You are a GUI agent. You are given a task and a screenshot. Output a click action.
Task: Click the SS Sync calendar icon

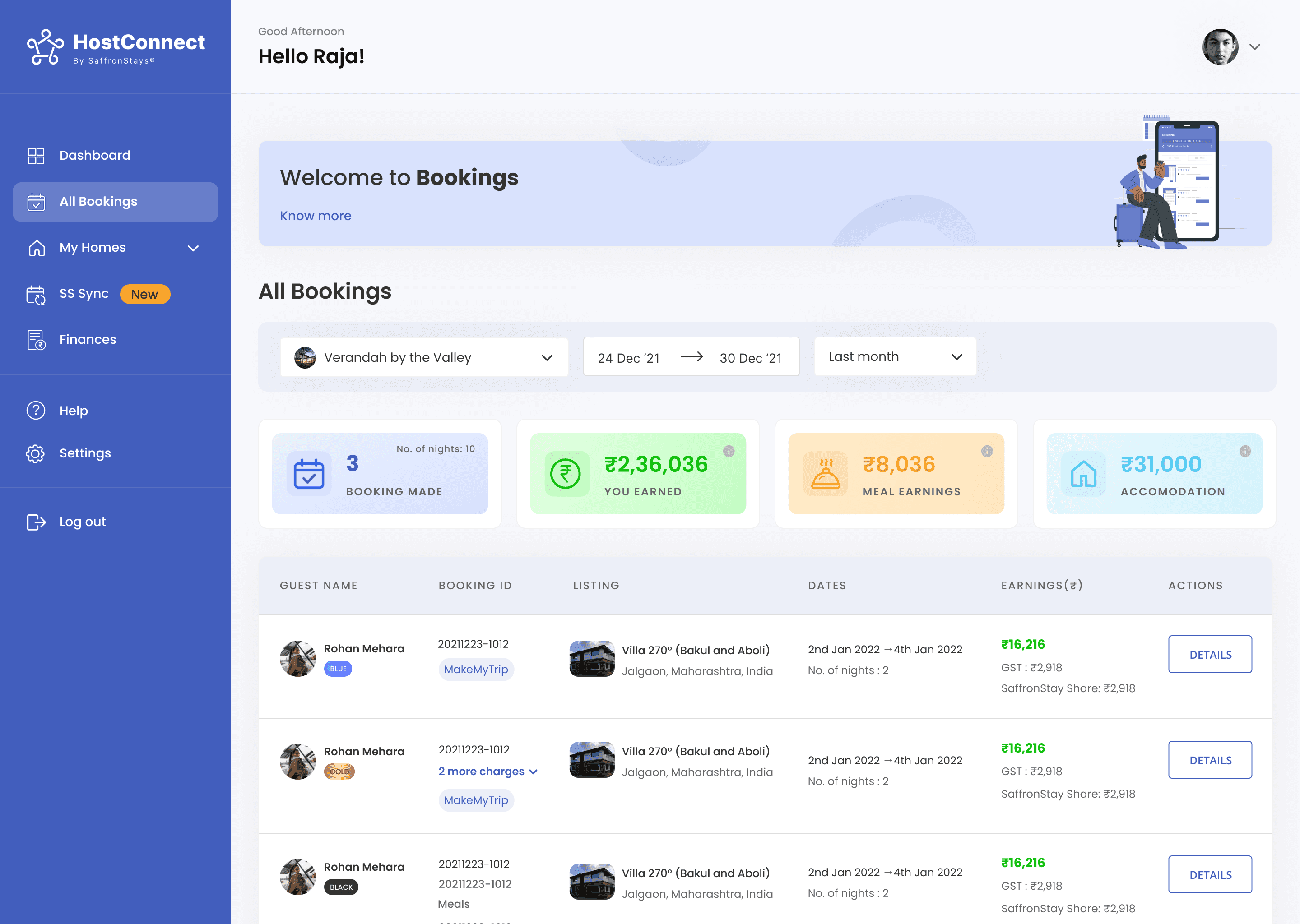tap(36, 295)
